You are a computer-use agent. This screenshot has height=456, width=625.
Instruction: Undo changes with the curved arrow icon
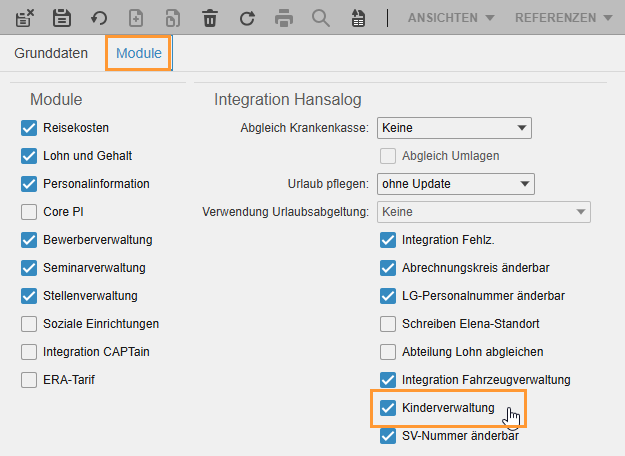coord(99,18)
